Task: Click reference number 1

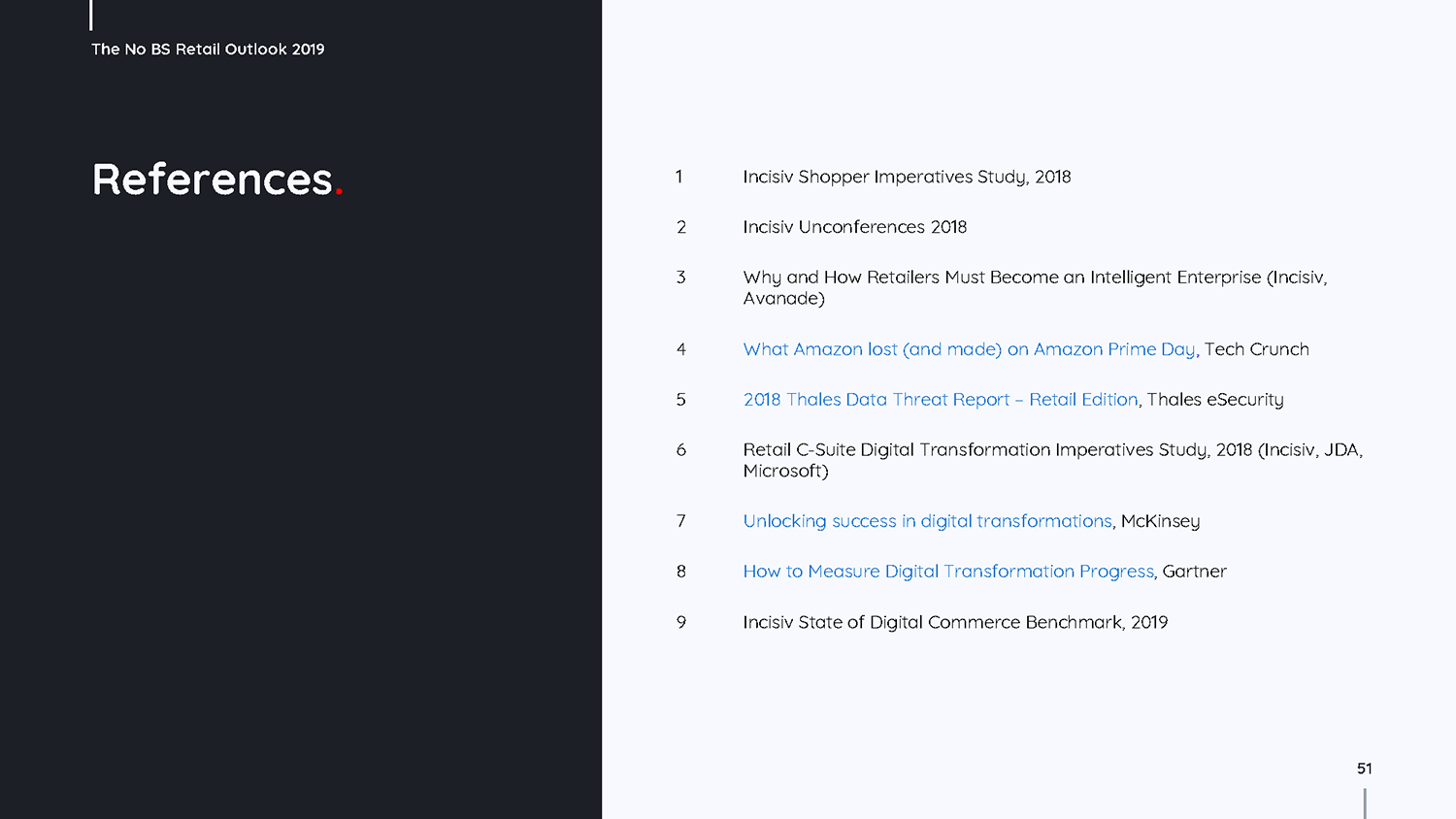Action: pos(679,177)
